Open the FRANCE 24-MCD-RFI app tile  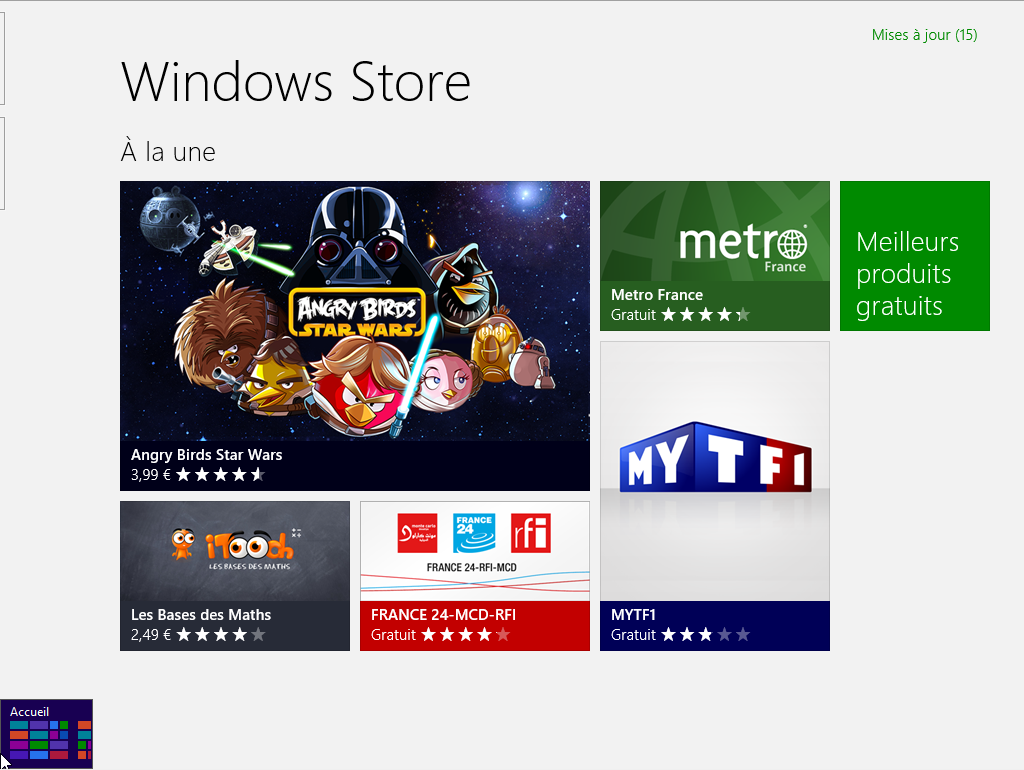coord(475,576)
